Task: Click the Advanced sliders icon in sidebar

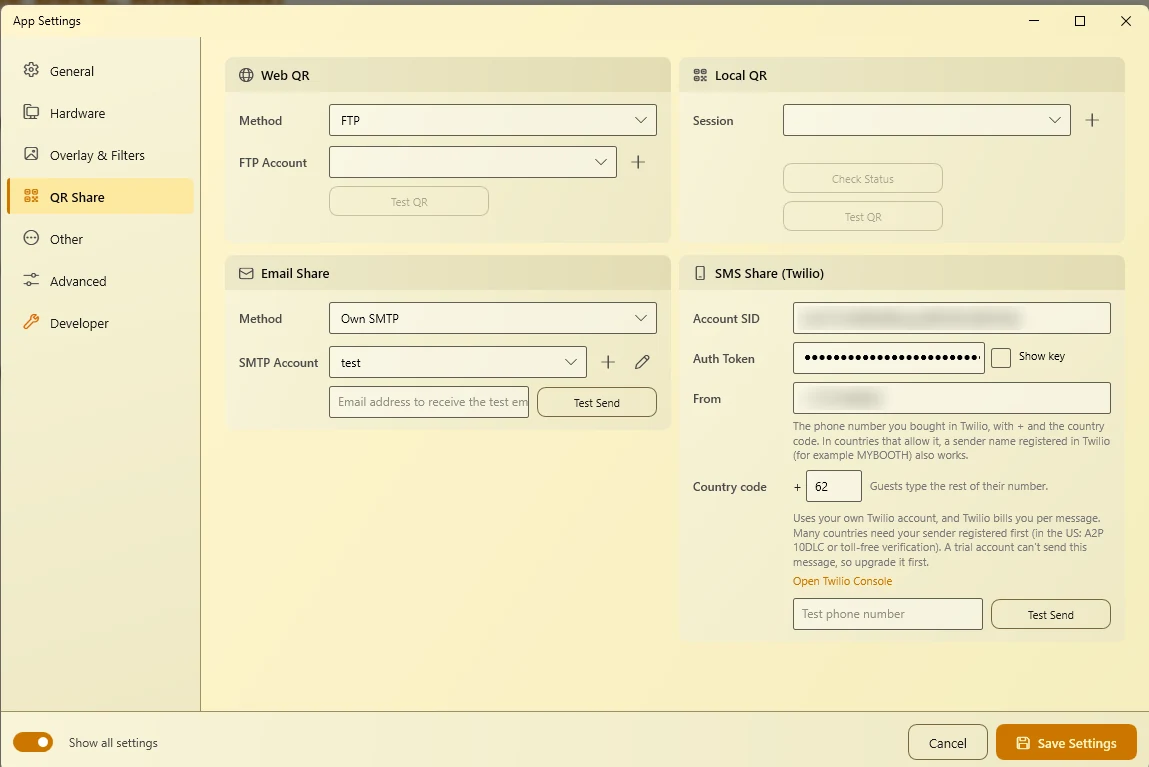Action: pyautogui.click(x=31, y=280)
